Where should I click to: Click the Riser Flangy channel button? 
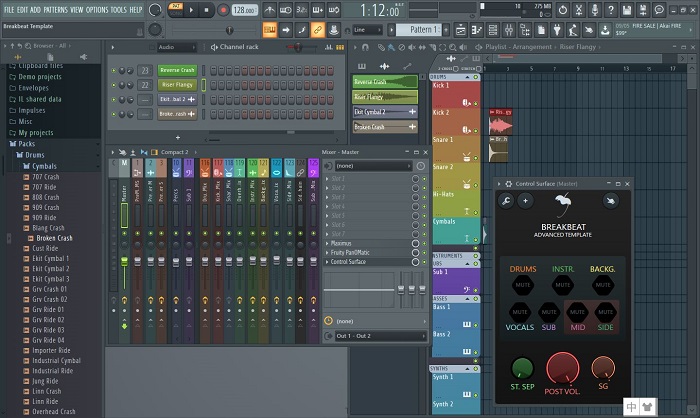coord(177,84)
